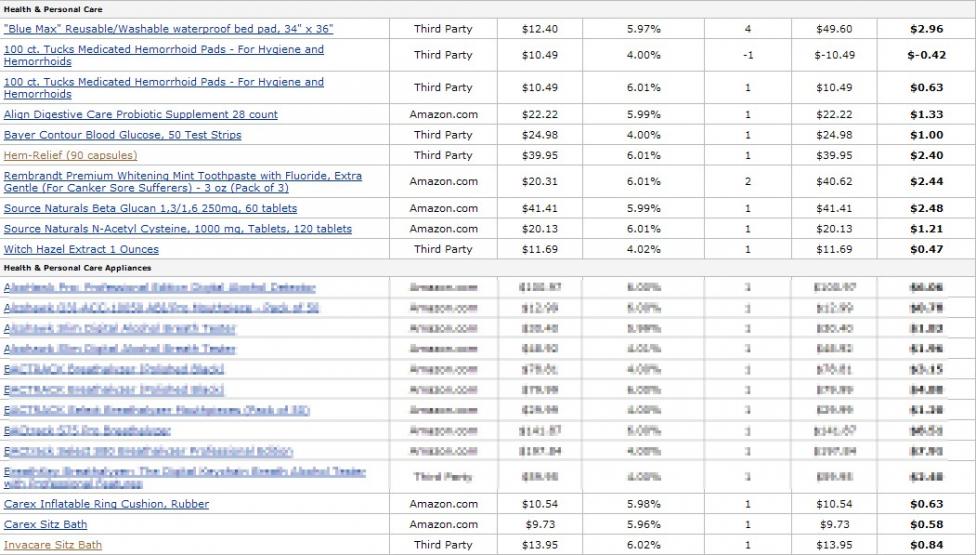Open the Carex Sitz Bath link
The height and width of the screenshot is (555, 976).
click(x=45, y=525)
